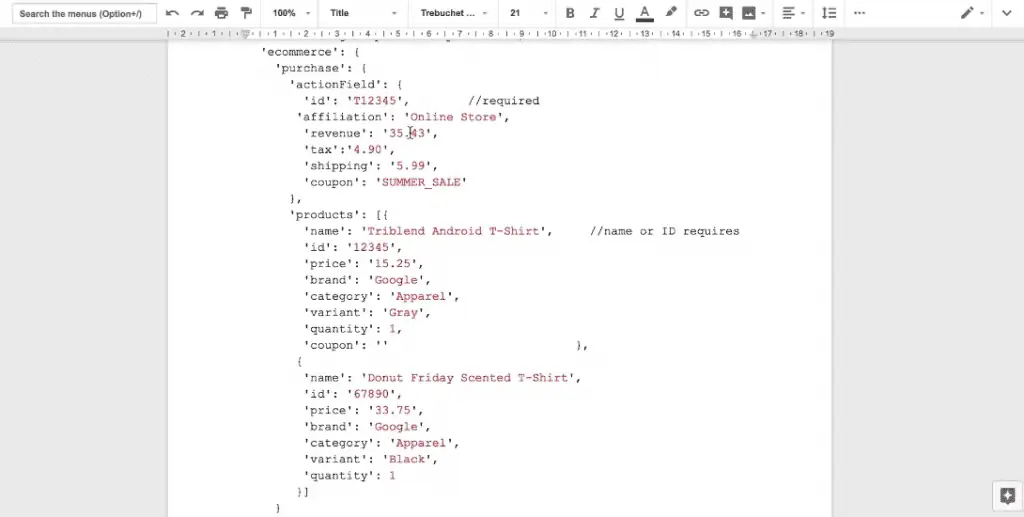The image size is (1024, 517).
Task: Click the price value '33.75'
Action: tap(392, 411)
